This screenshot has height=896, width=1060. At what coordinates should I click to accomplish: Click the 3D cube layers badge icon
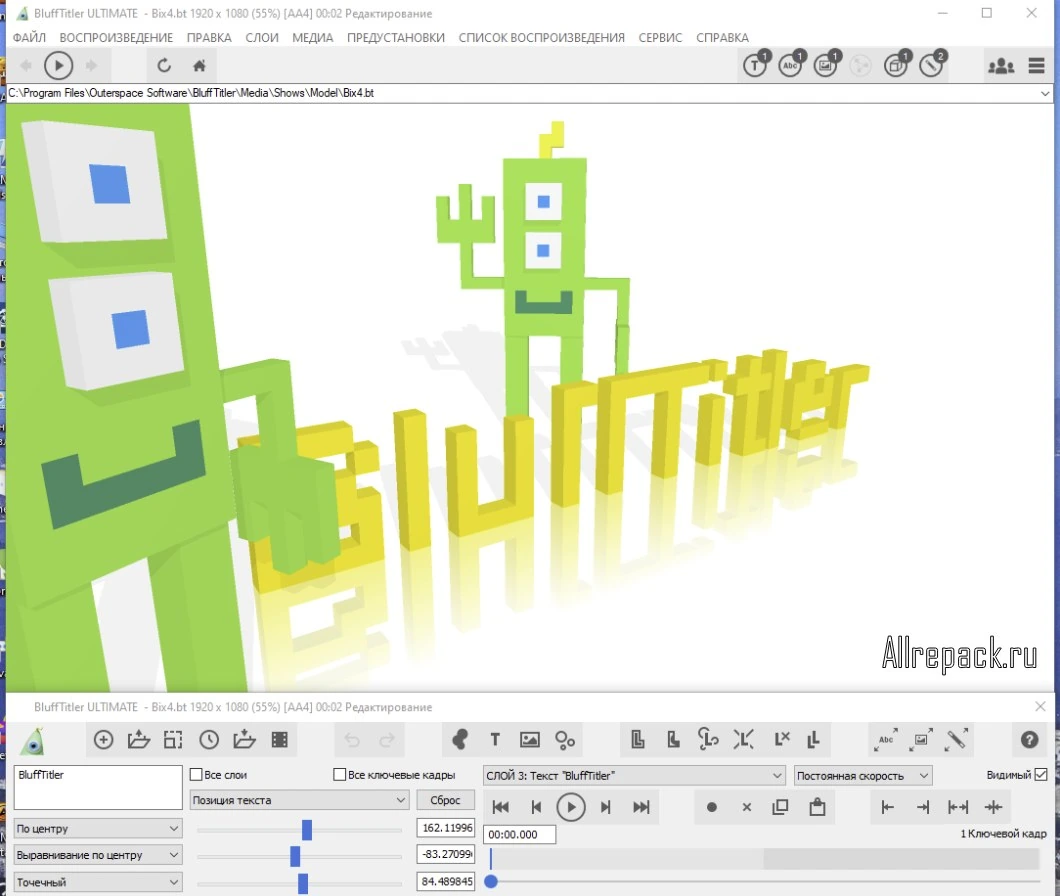point(896,65)
